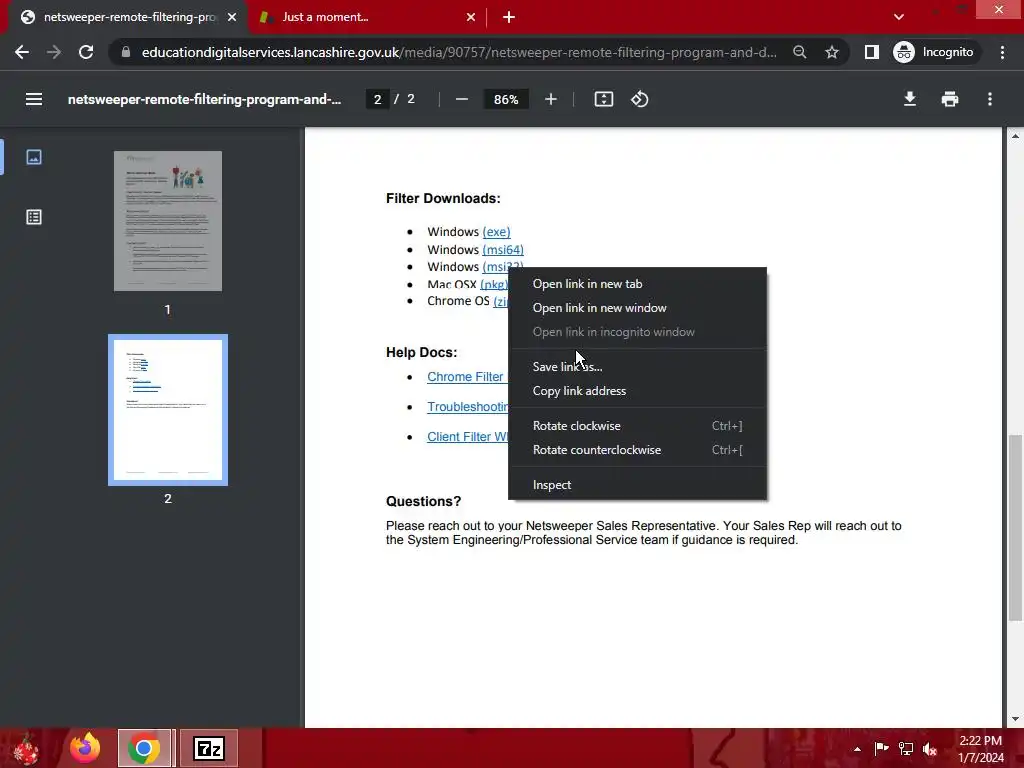Reload the current page
This screenshot has width=1024, height=768.
coord(86,52)
